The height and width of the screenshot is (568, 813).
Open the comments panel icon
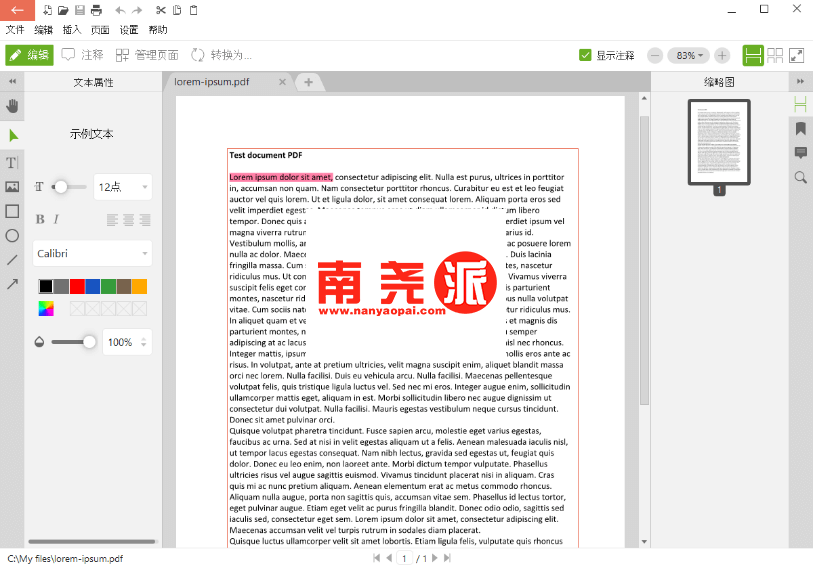tap(801, 153)
